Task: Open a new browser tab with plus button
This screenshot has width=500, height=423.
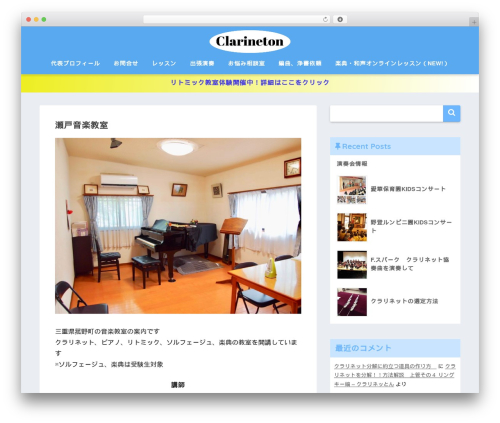Action: tap(474, 22)
